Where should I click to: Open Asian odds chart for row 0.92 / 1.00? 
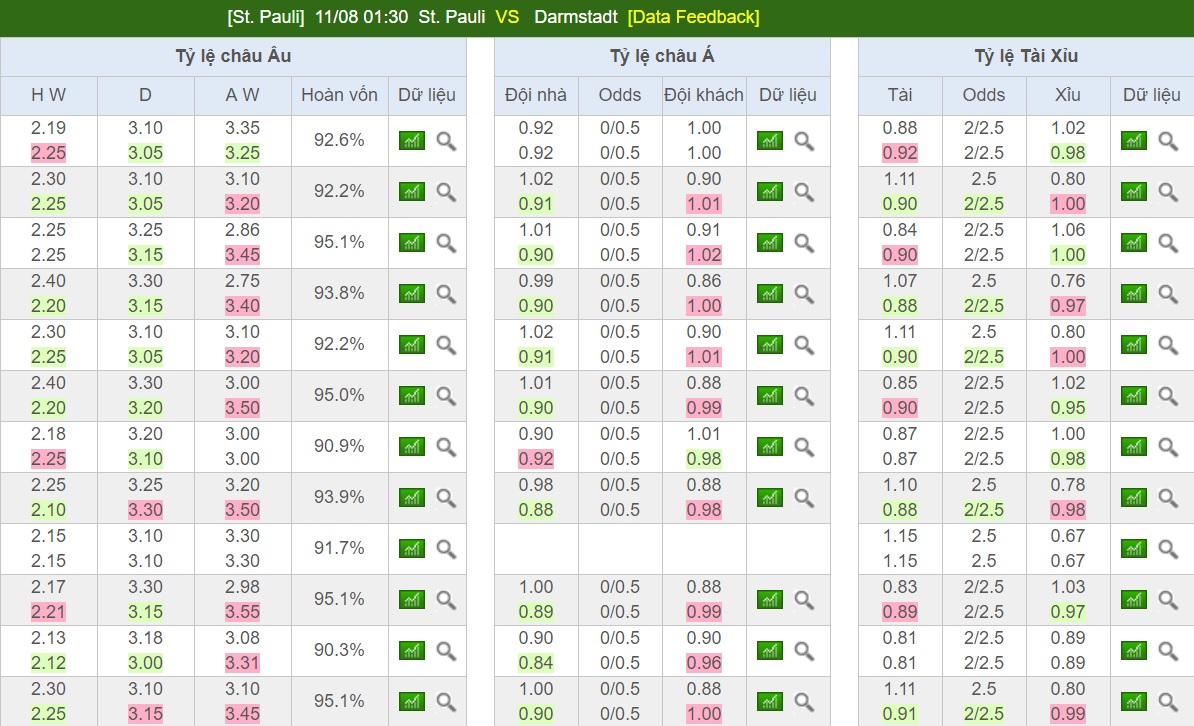tap(770, 140)
